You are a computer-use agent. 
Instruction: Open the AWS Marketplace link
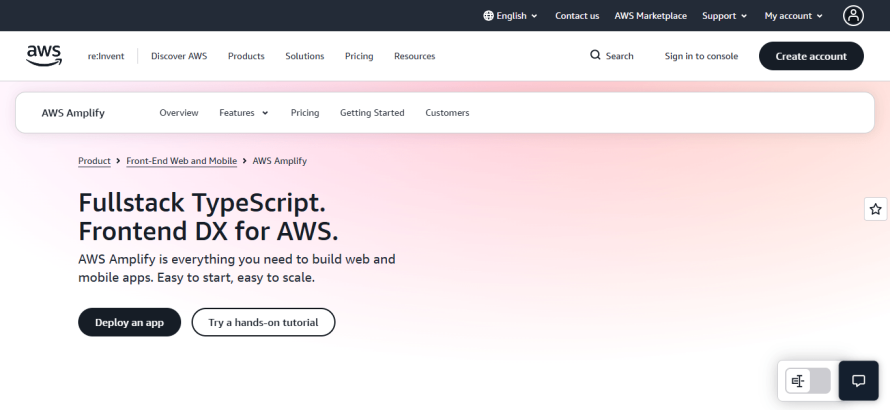point(650,16)
